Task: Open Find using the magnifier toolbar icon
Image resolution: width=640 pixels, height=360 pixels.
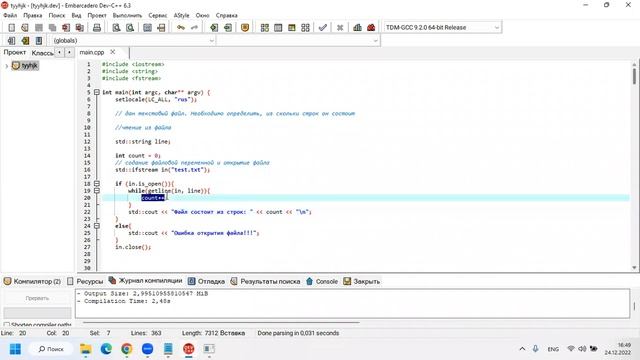Action: (x=116, y=28)
